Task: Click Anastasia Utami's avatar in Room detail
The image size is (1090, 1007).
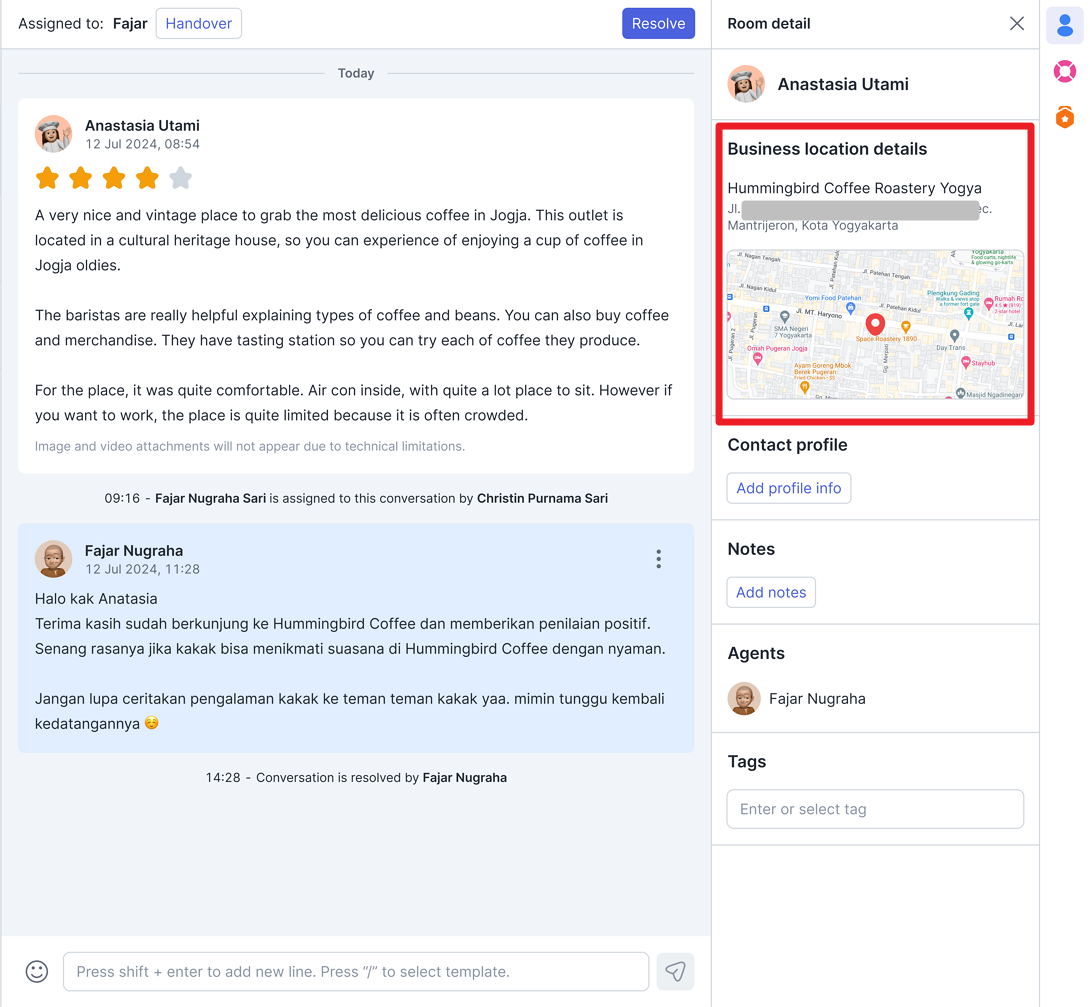Action: tap(746, 84)
